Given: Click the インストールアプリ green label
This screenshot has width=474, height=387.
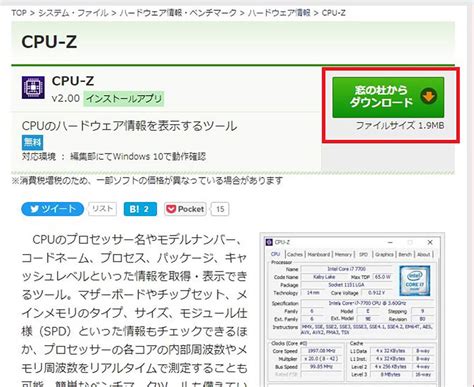Looking at the screenshot, I should click(x=124, y=99).
